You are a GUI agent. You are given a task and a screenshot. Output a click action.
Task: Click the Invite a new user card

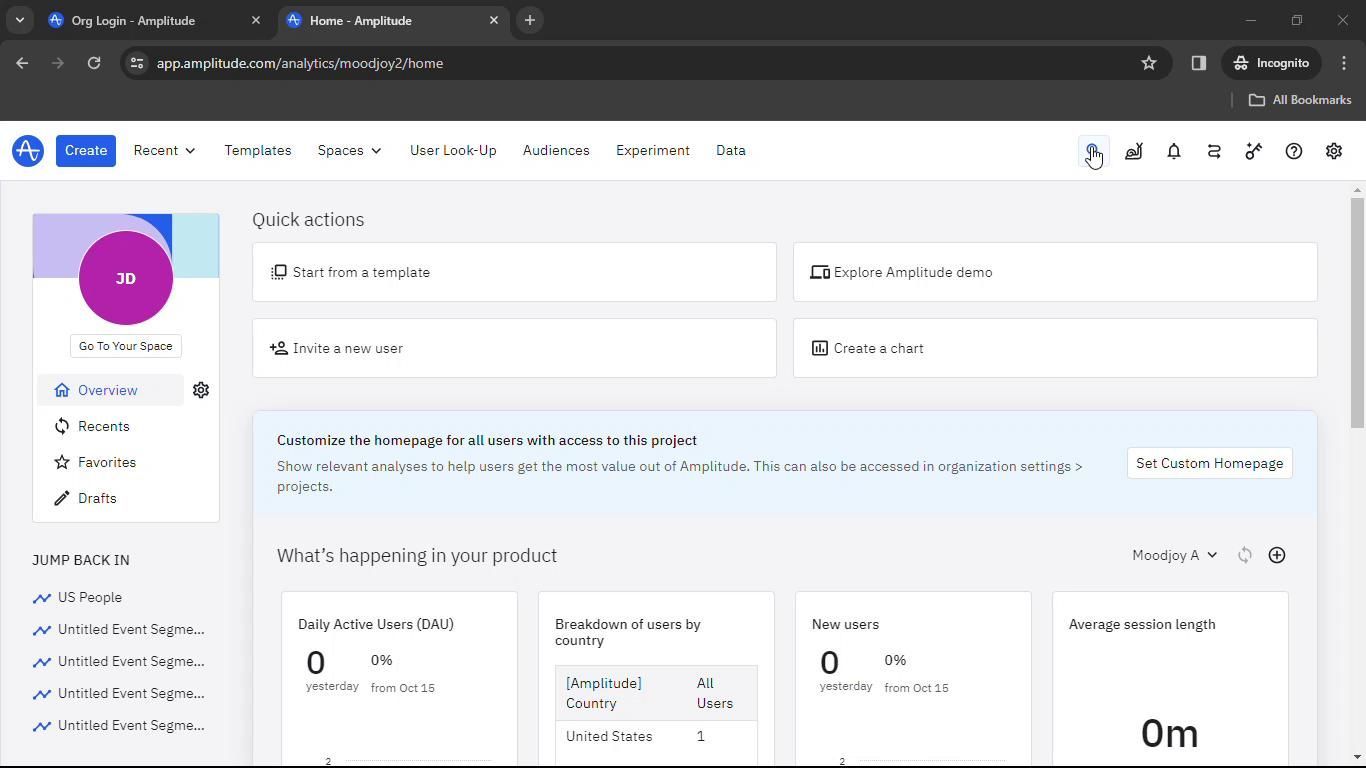(514, 348)
